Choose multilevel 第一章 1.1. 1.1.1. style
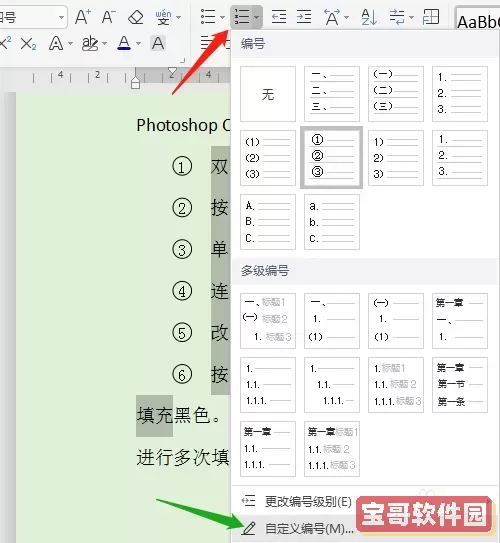 click(268, 449)
